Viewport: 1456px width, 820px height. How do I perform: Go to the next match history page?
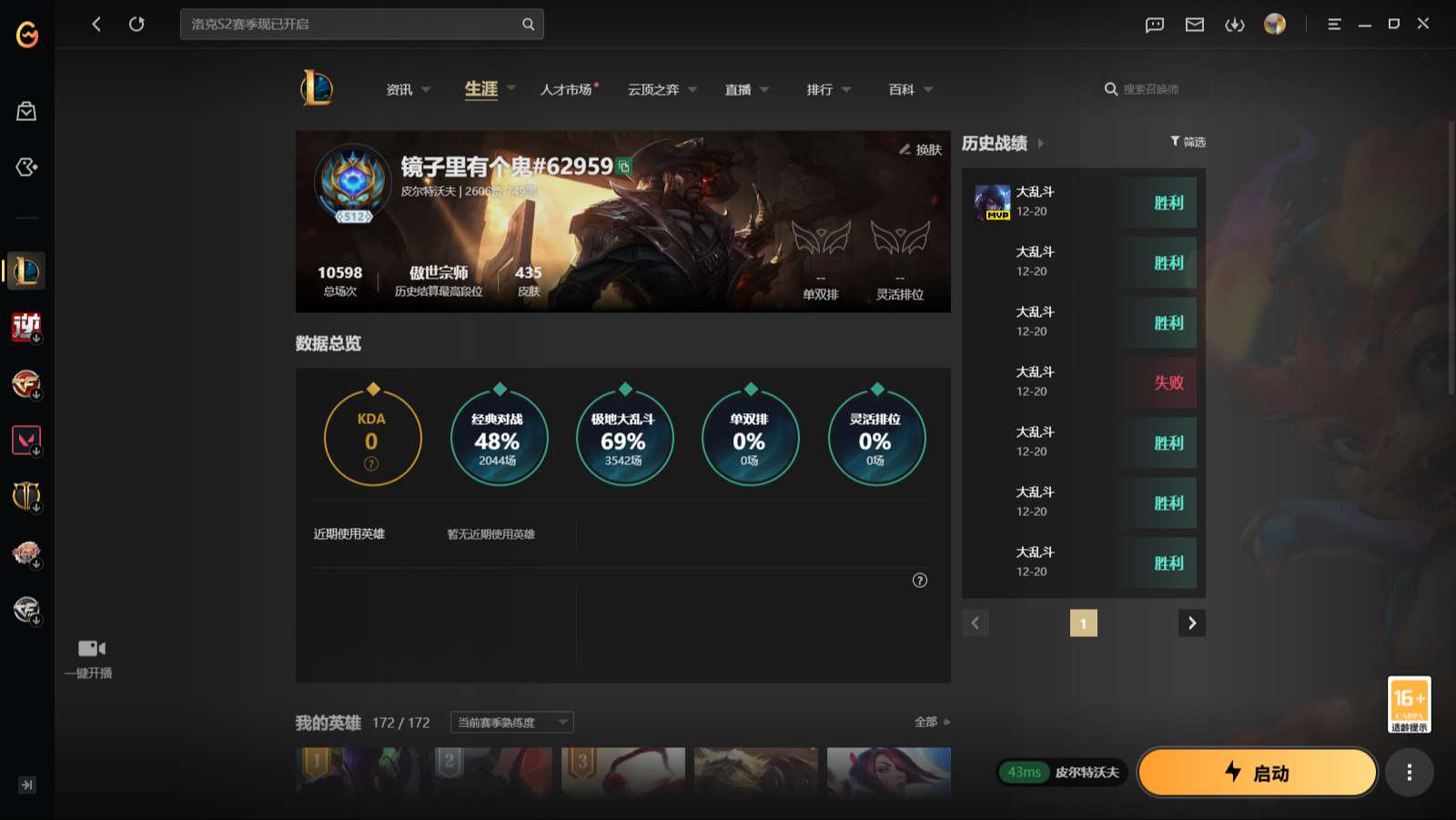pos(1192,623)
